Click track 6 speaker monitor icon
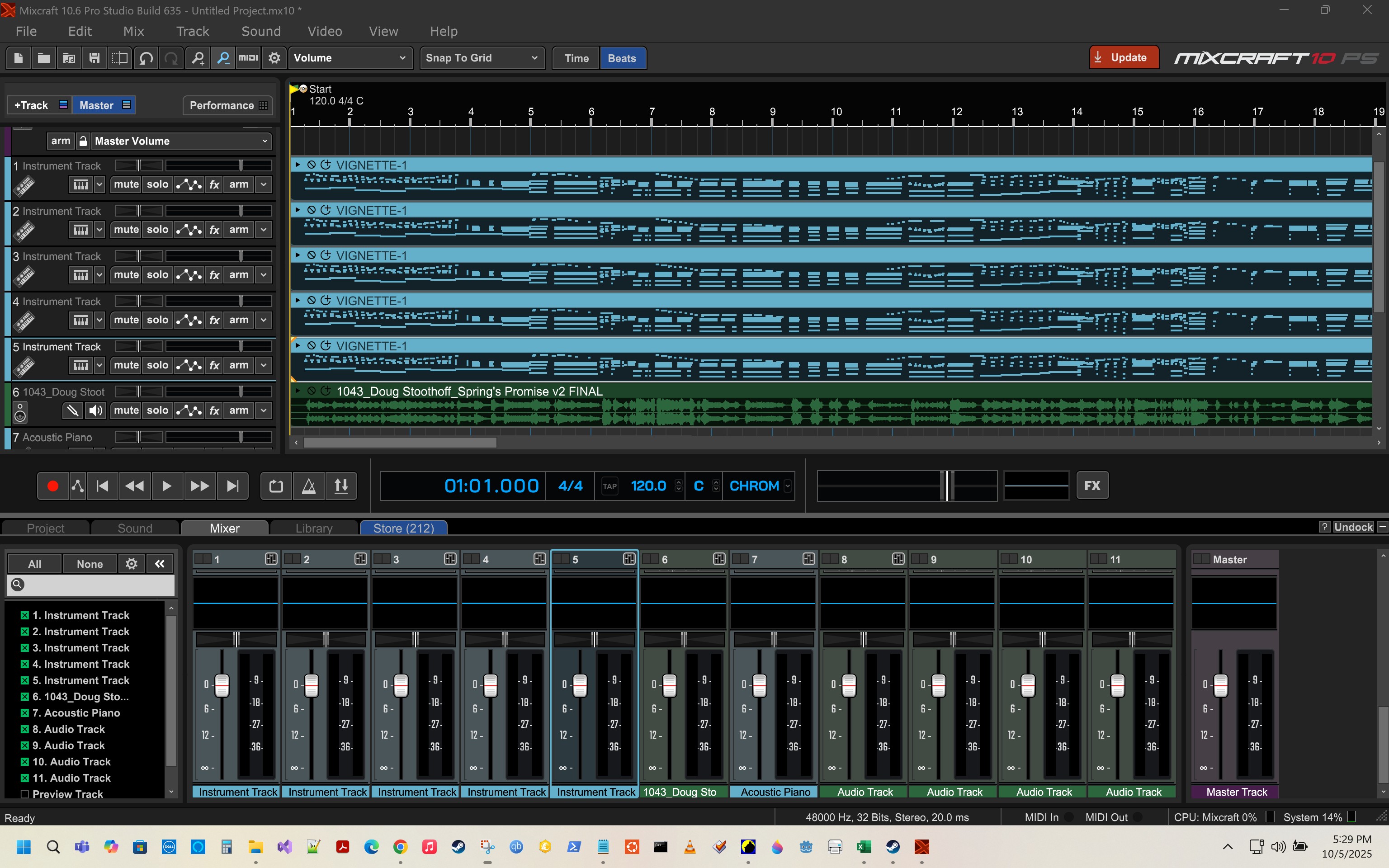The height and width of the screenshot is (868, 1389). (96, 410)
